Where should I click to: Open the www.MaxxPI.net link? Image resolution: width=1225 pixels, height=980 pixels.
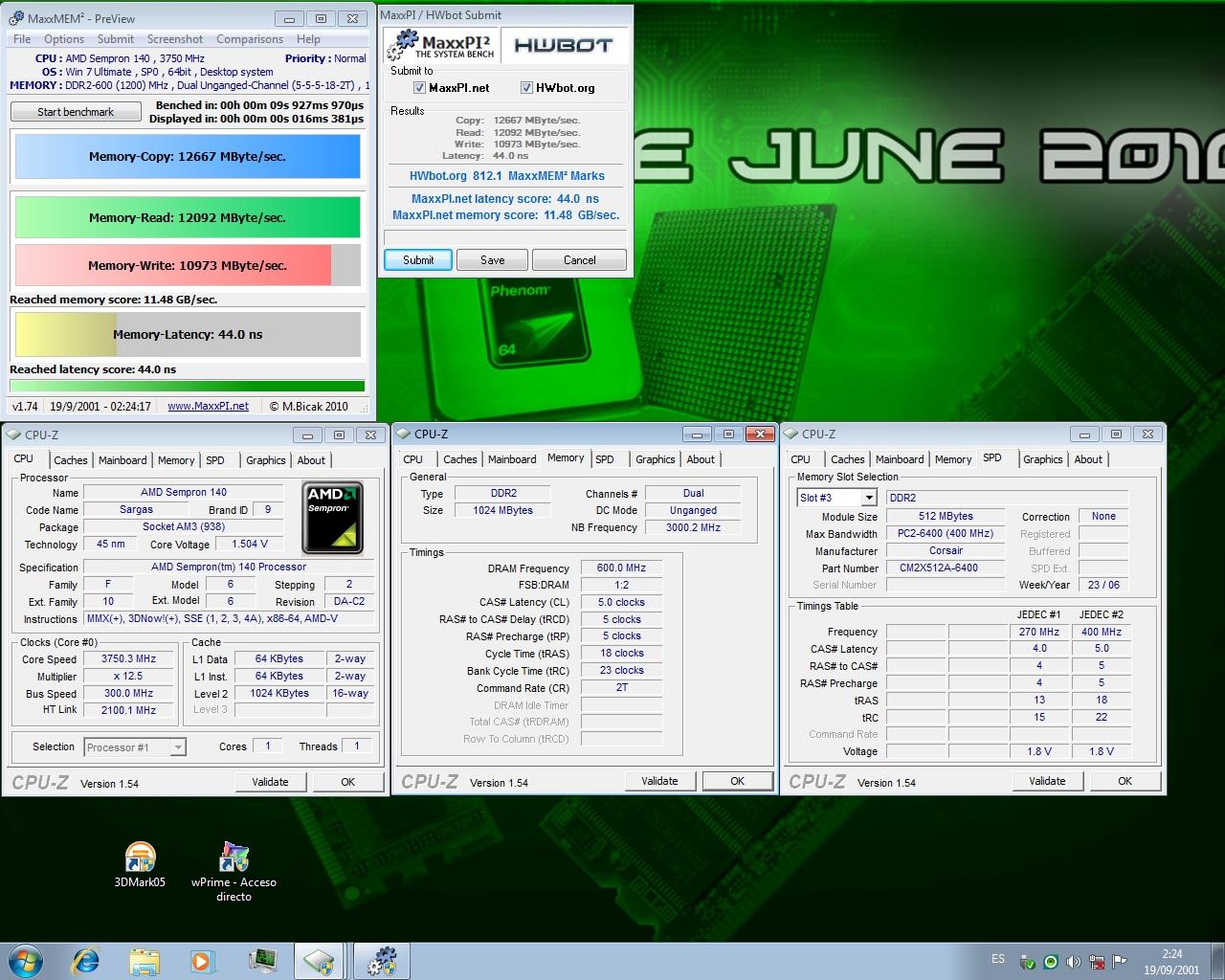point(208,406)
